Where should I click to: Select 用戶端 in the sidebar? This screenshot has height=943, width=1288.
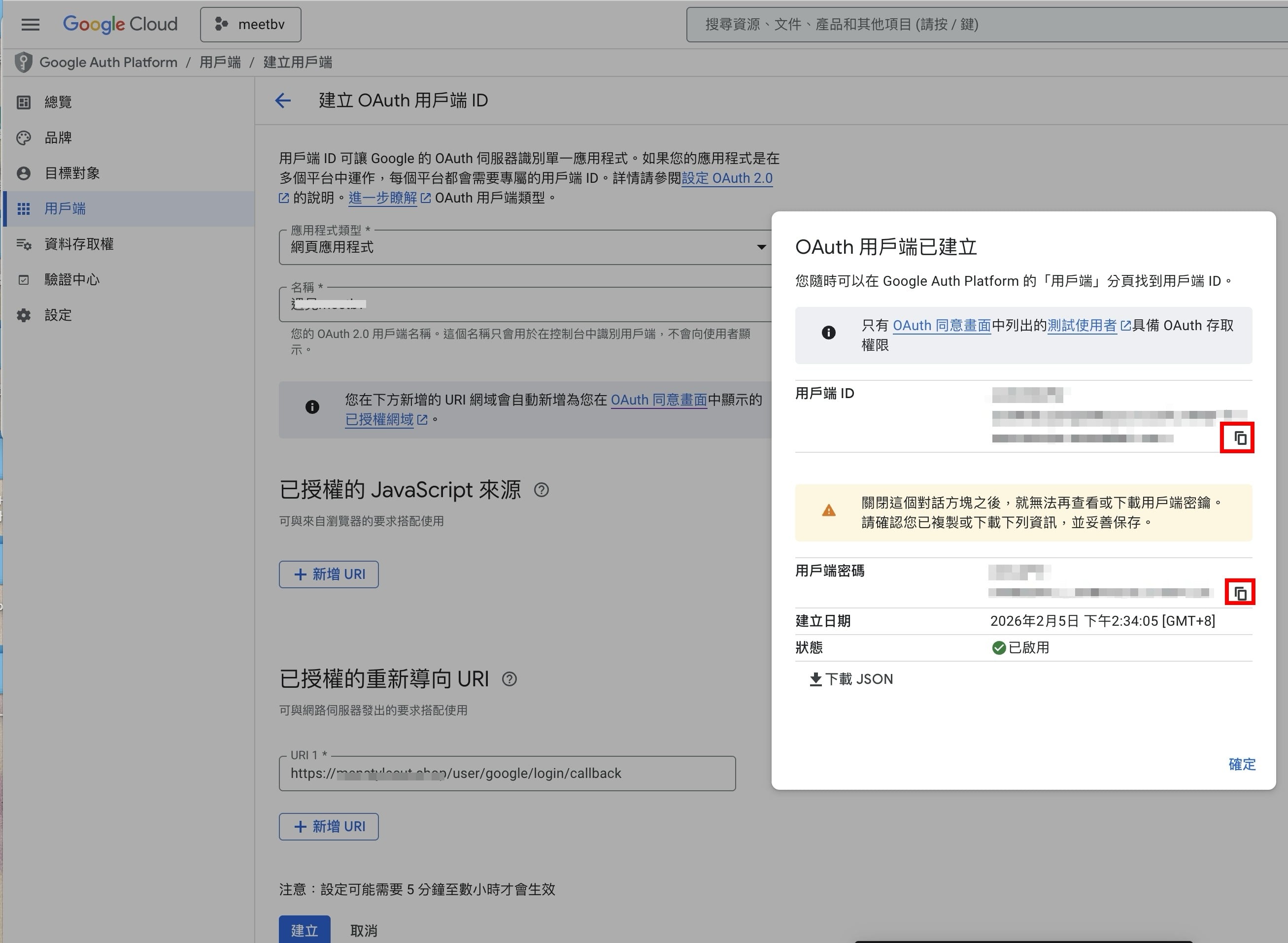coord(129,208)
